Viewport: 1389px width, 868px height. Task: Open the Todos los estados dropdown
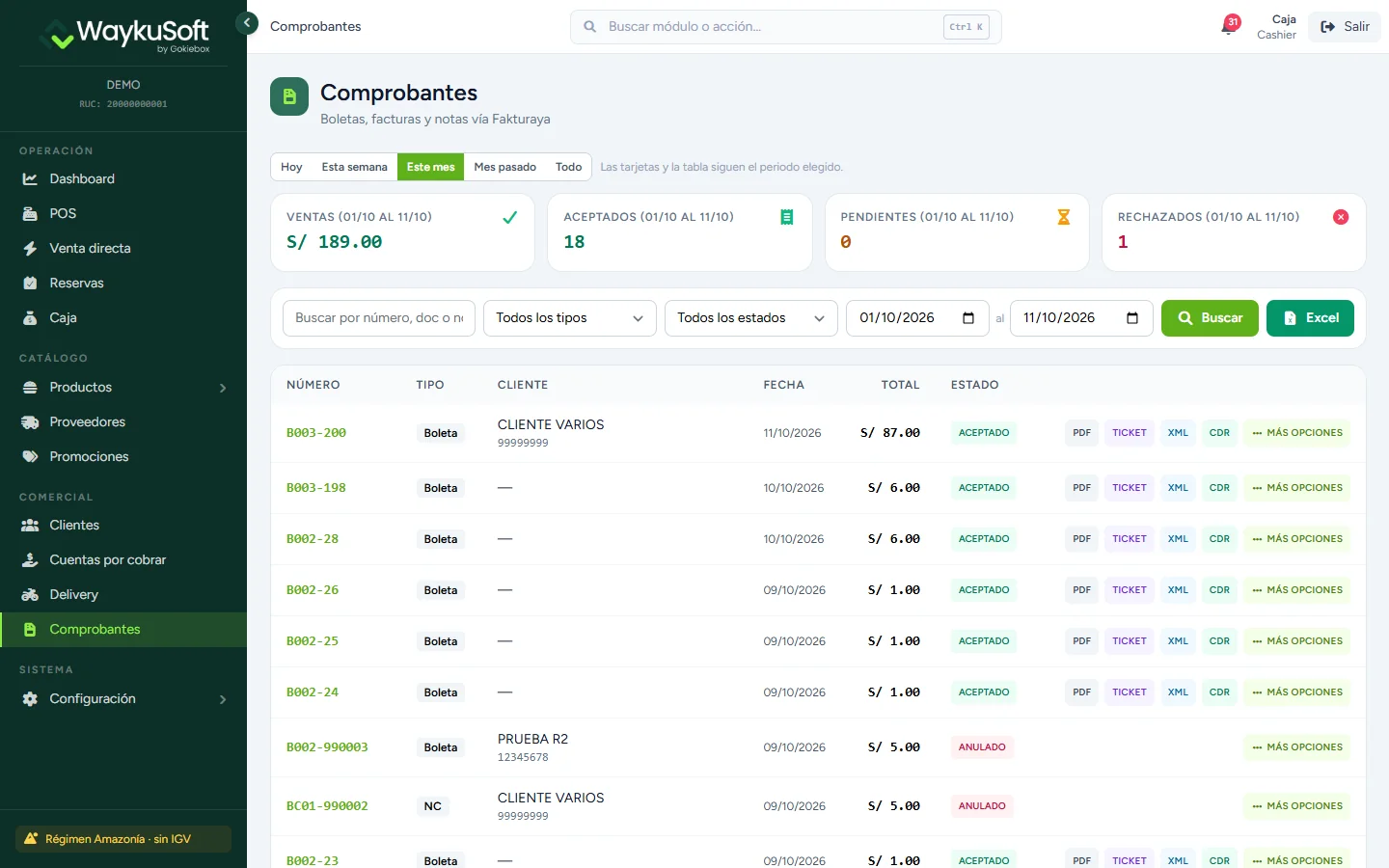click(x=751, y=318)
